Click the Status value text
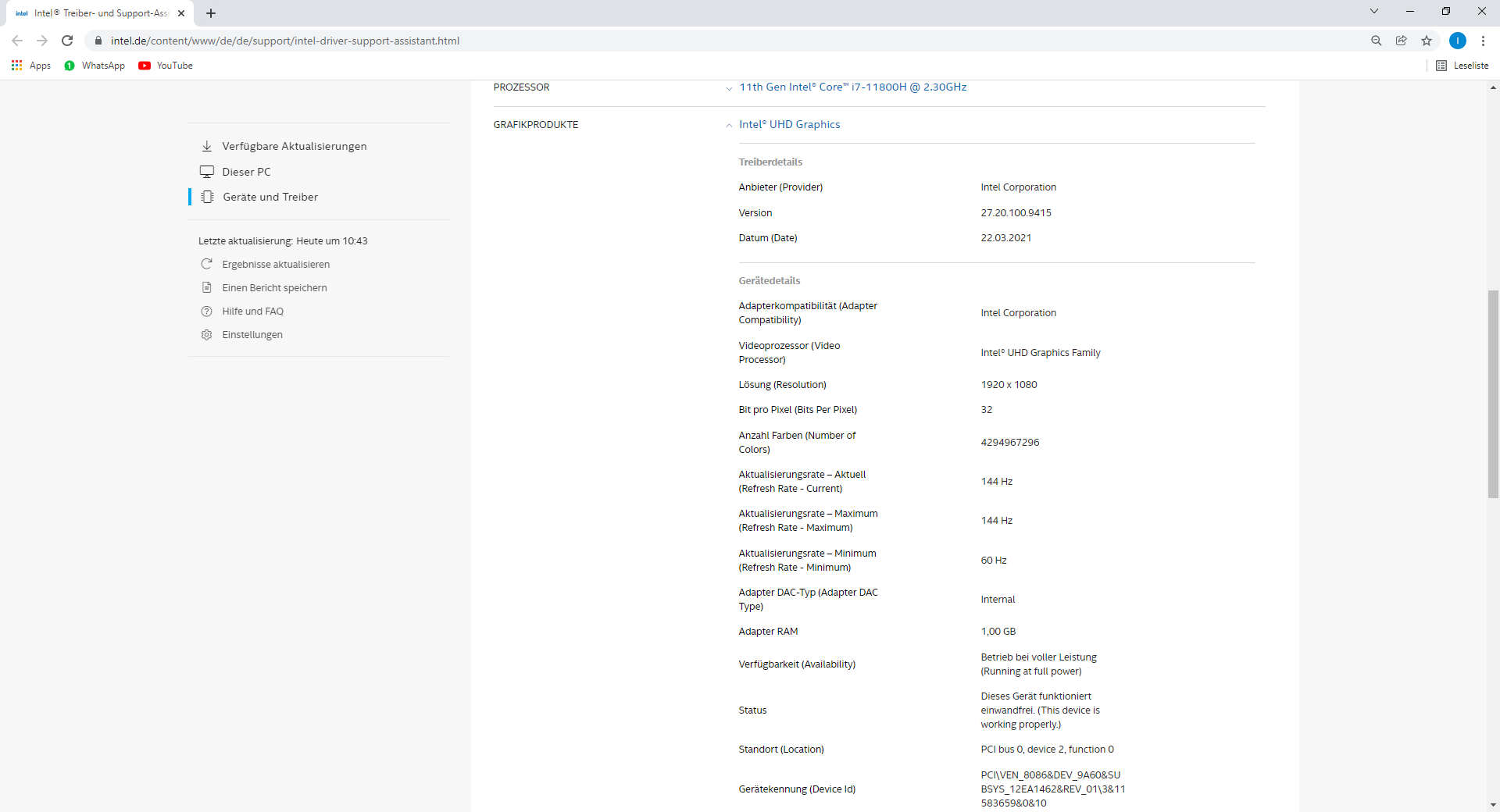 click(1040, 710)
